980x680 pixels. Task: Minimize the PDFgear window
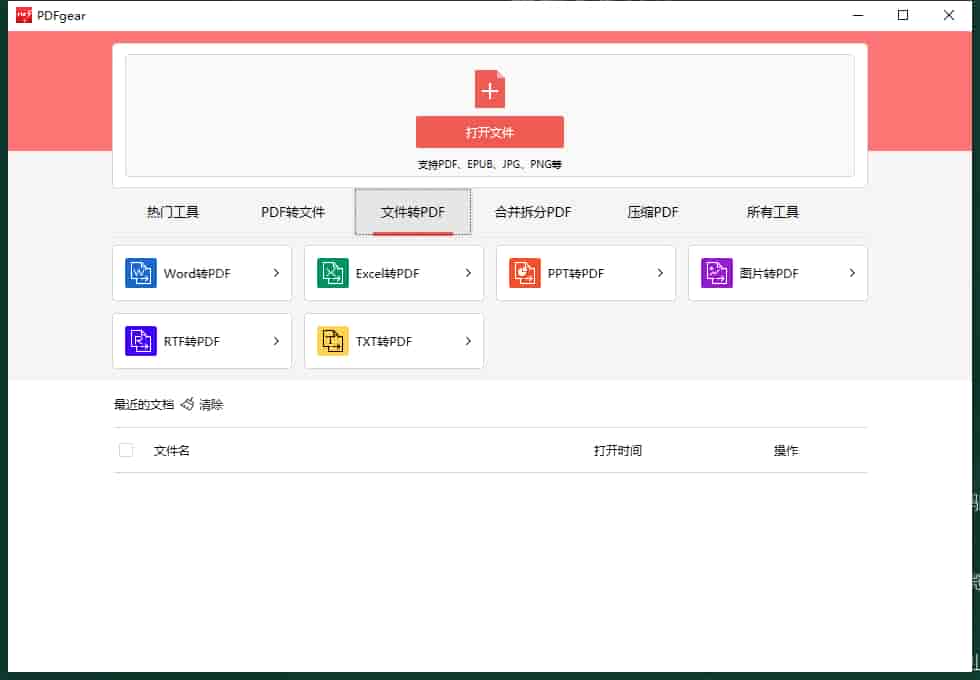[x=858, y=15]
